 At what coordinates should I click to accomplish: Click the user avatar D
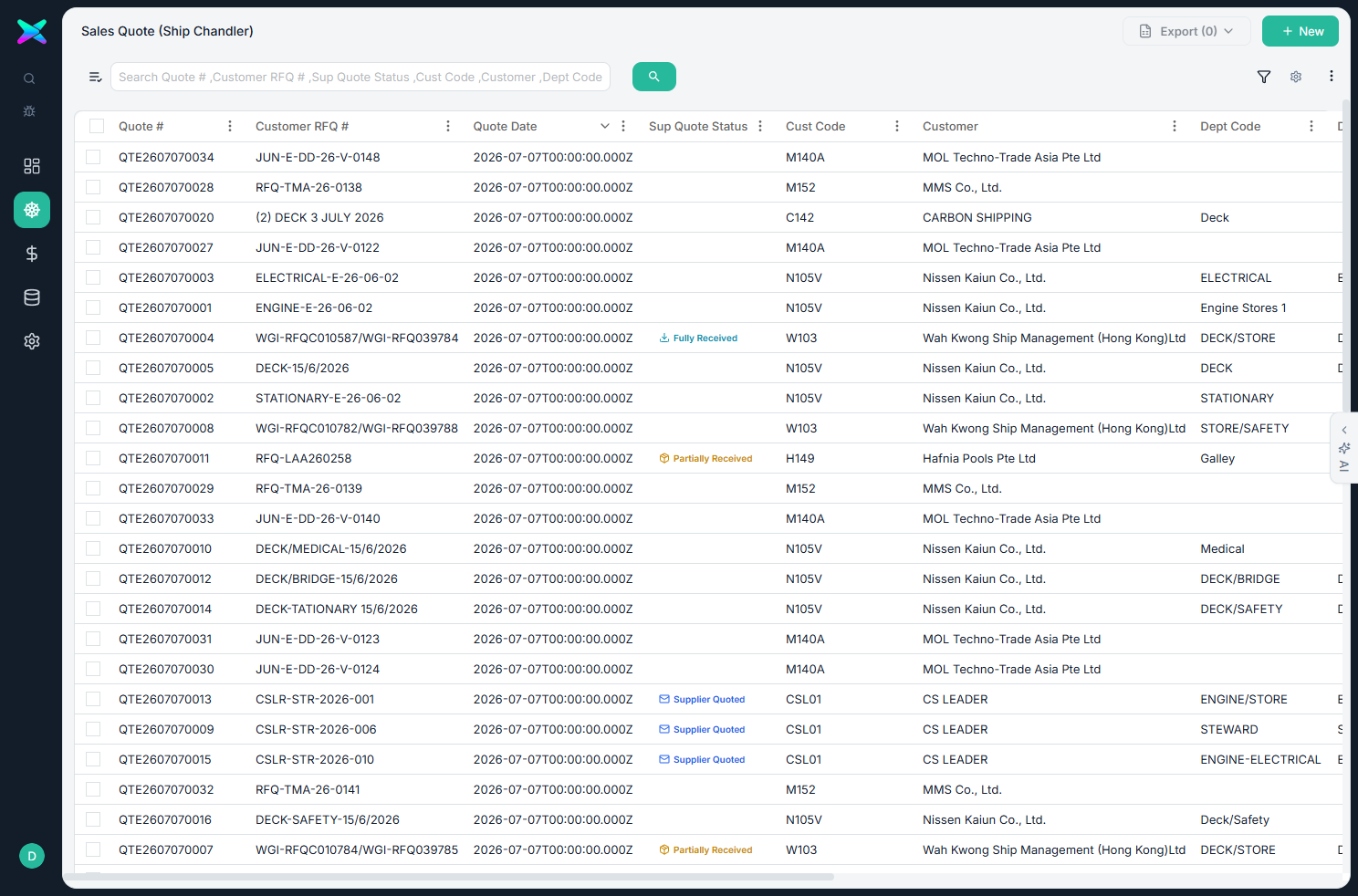point(32,856)
